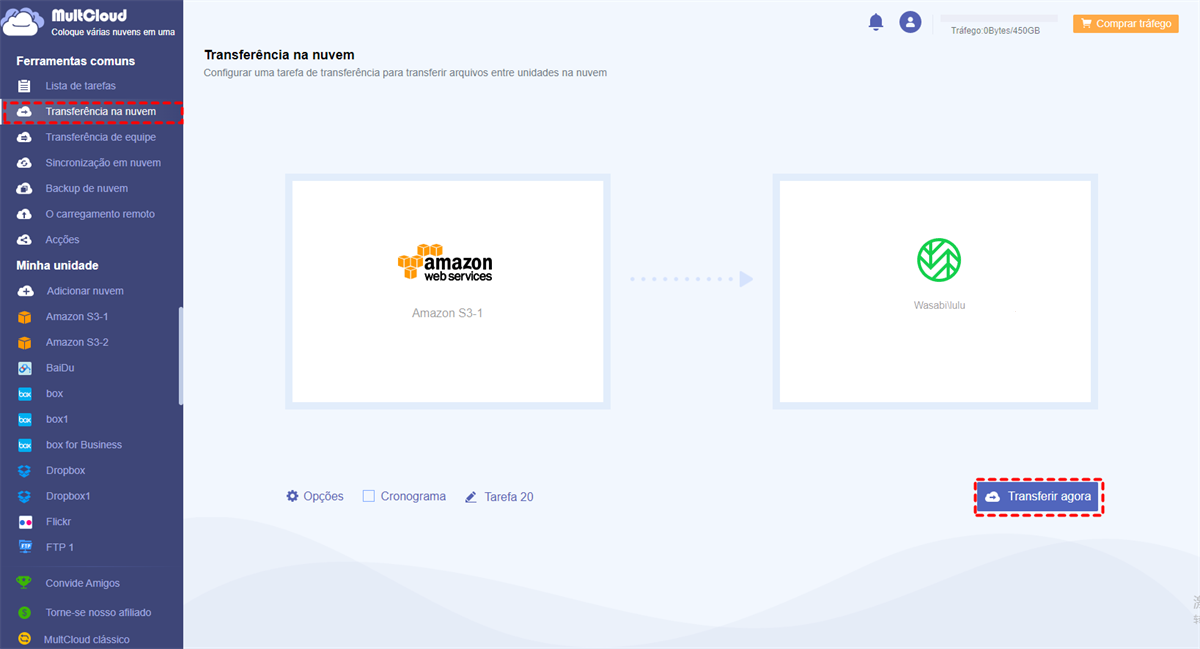Open FTP 1 drive label
Image resolution: width=1200 pixels, height=649 pixels.
tap(60, 547)
